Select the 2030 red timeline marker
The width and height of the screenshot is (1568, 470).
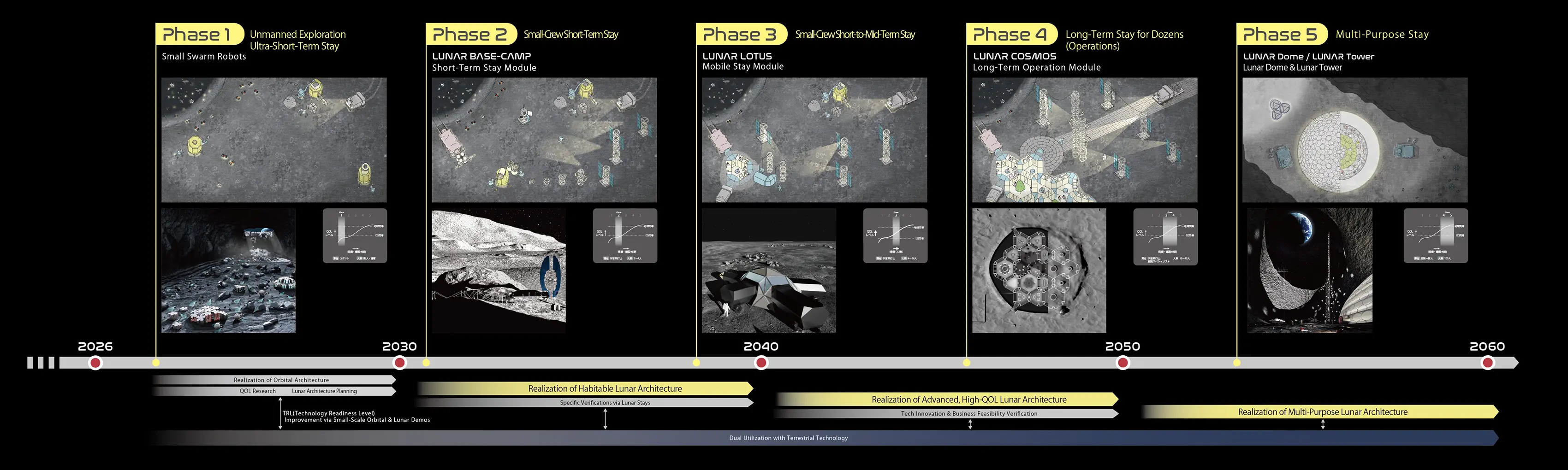coord(400,363)
